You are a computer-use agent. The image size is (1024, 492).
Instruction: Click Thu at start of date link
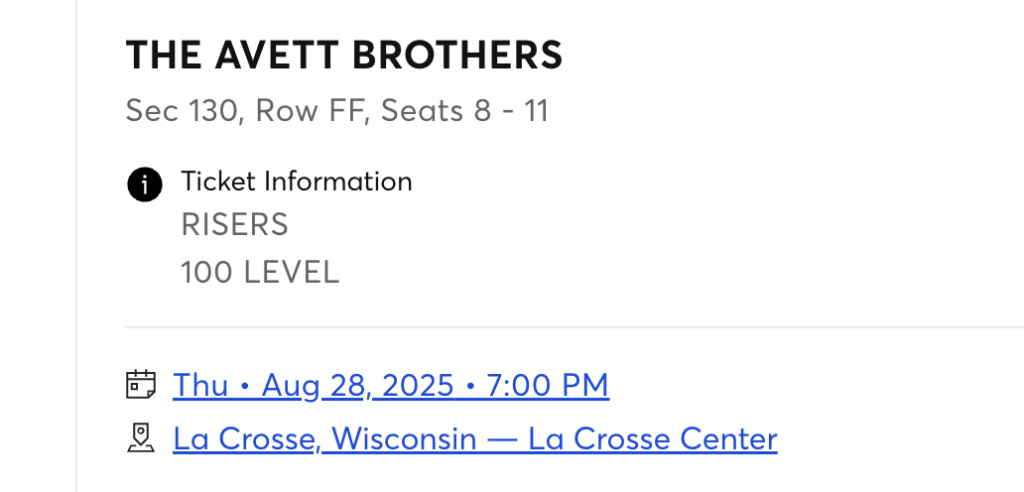pos(200,385)
